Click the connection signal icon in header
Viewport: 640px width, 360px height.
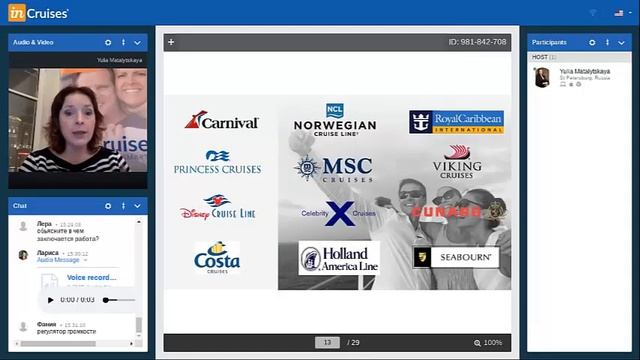point(593,13)
